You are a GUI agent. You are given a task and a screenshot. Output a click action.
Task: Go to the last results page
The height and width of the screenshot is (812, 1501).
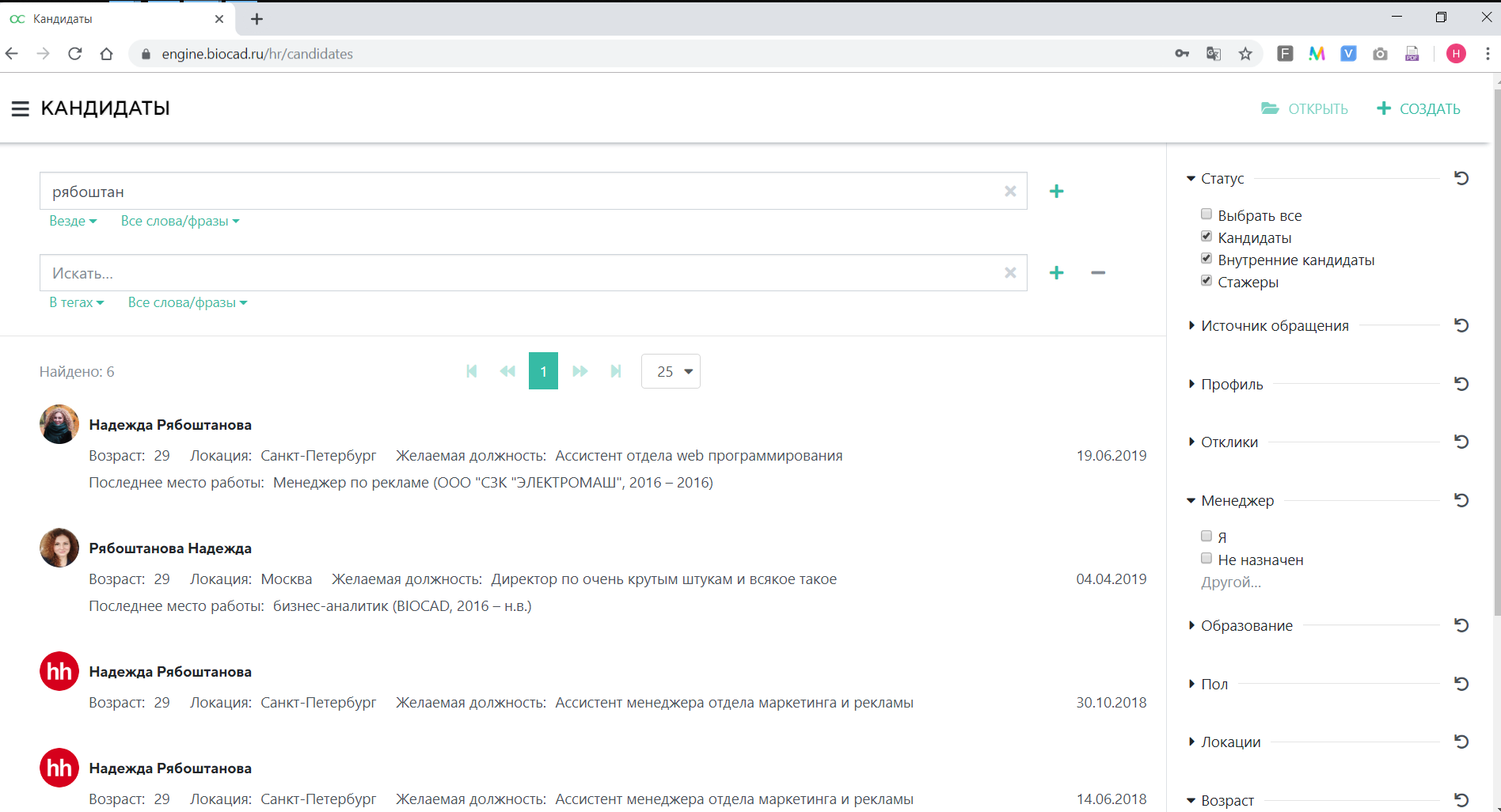(x=616, y=371)
